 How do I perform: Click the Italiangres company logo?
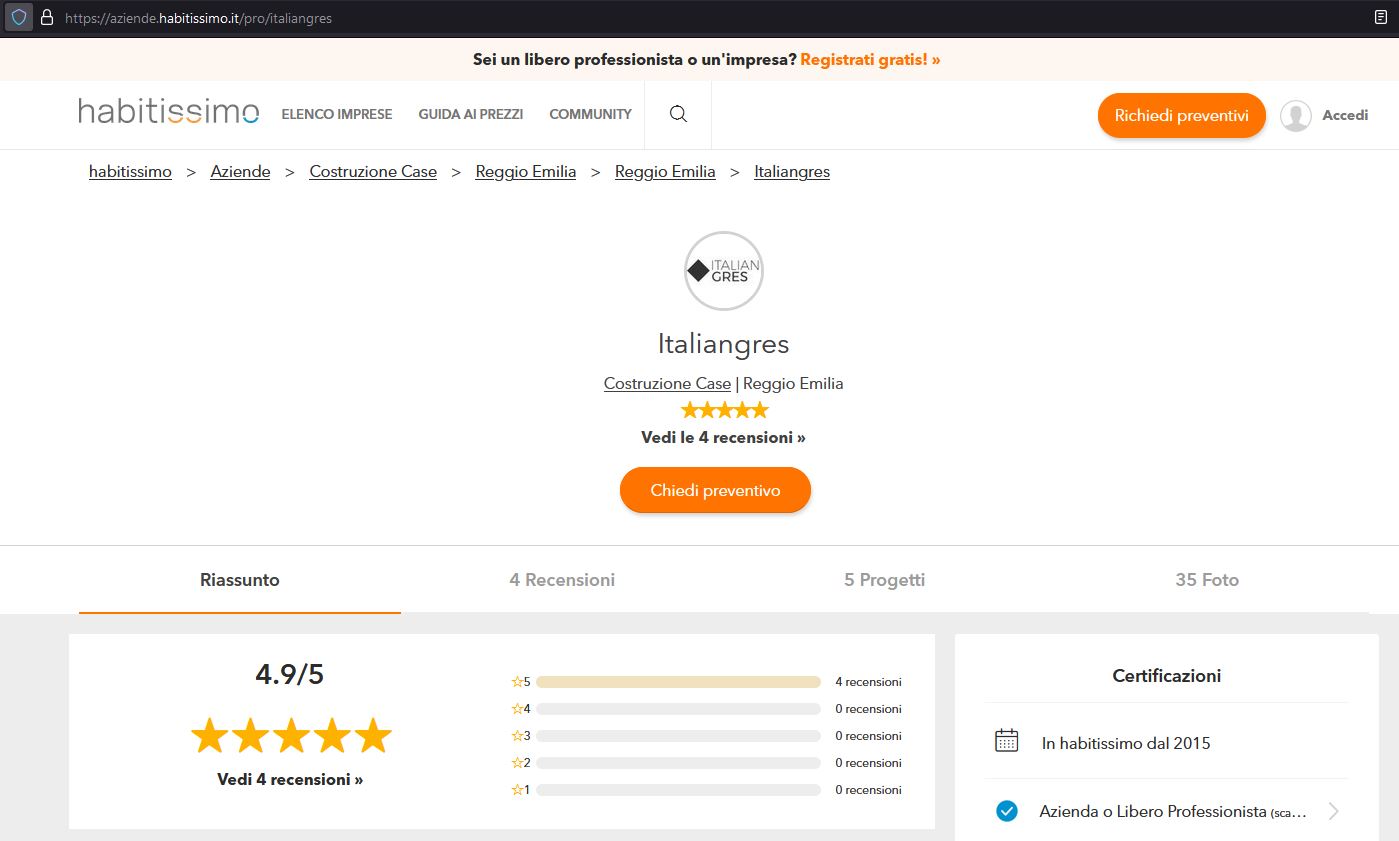click(x=724, y=271)
